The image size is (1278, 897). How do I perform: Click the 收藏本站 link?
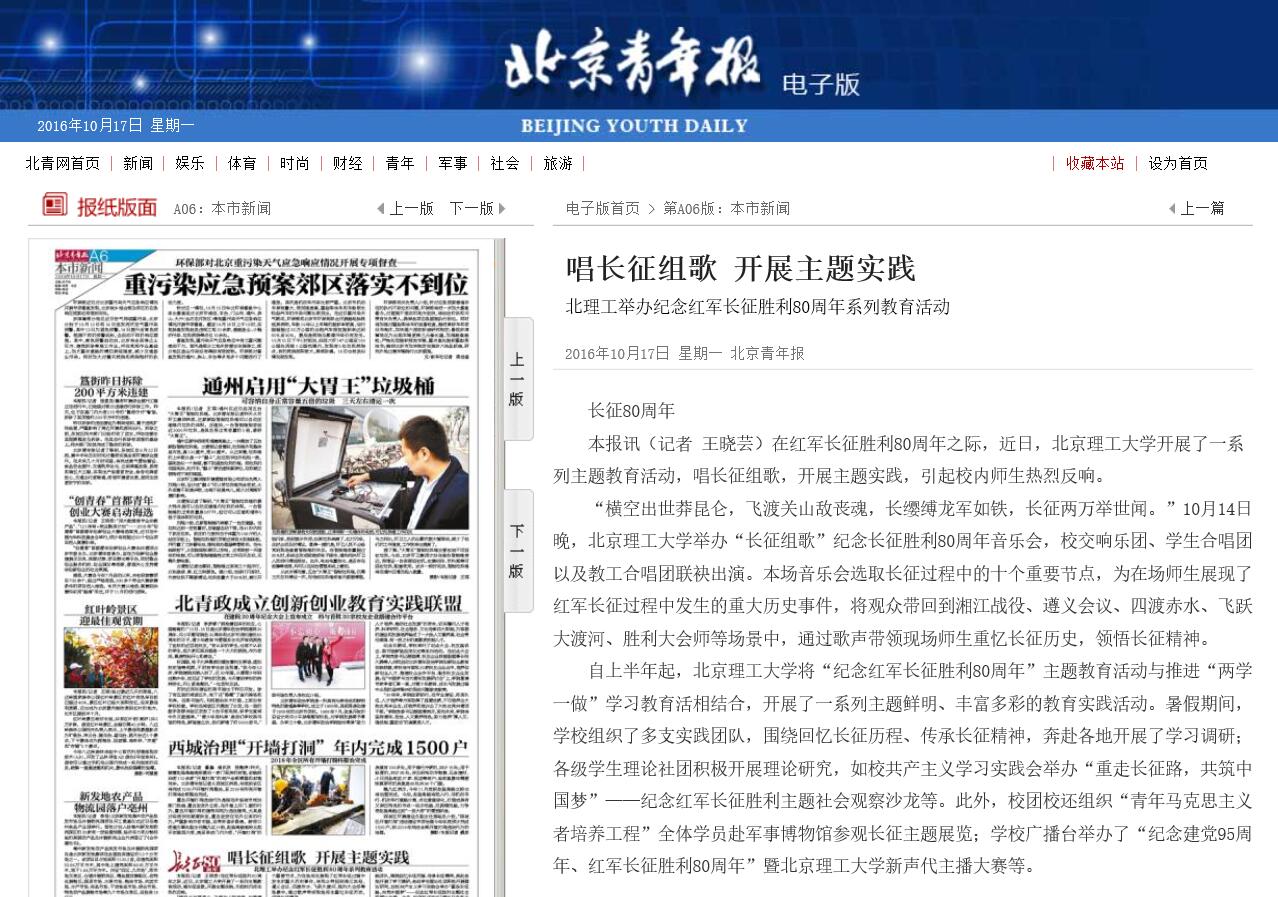1094,163
